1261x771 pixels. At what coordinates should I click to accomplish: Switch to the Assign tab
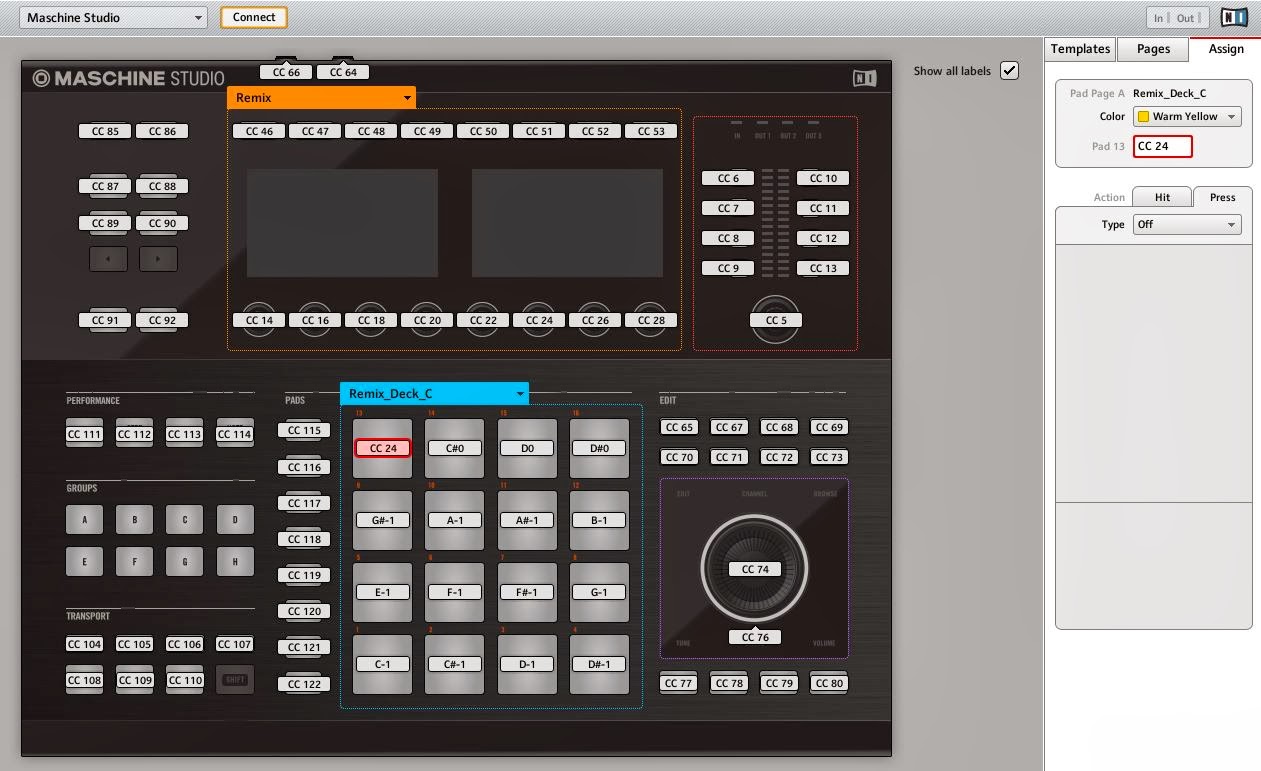click(1226, 49)
